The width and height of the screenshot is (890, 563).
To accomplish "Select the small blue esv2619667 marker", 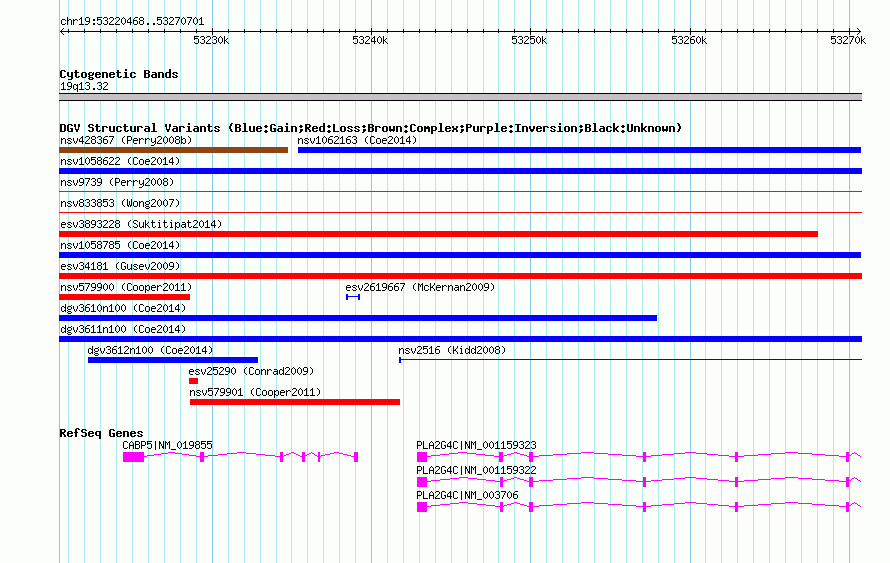I will click(352, 297).
